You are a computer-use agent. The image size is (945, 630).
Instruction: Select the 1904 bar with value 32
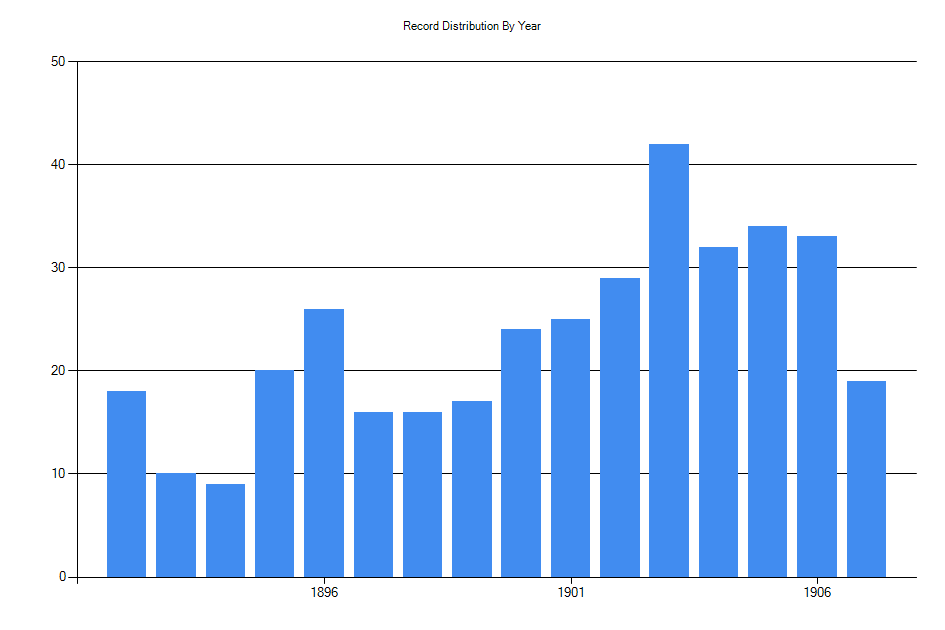[718, 412]
